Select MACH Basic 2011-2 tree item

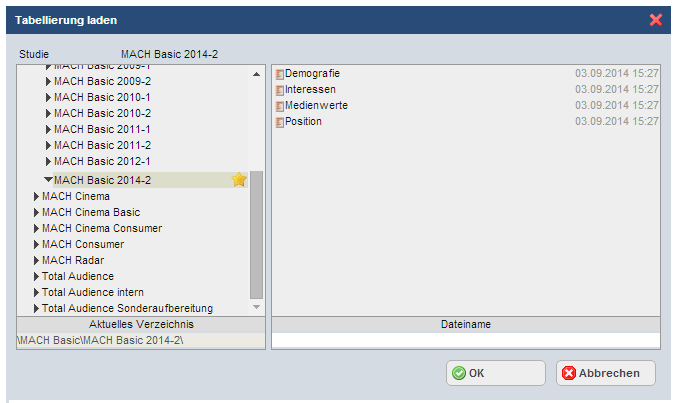(x=102, y=145)
